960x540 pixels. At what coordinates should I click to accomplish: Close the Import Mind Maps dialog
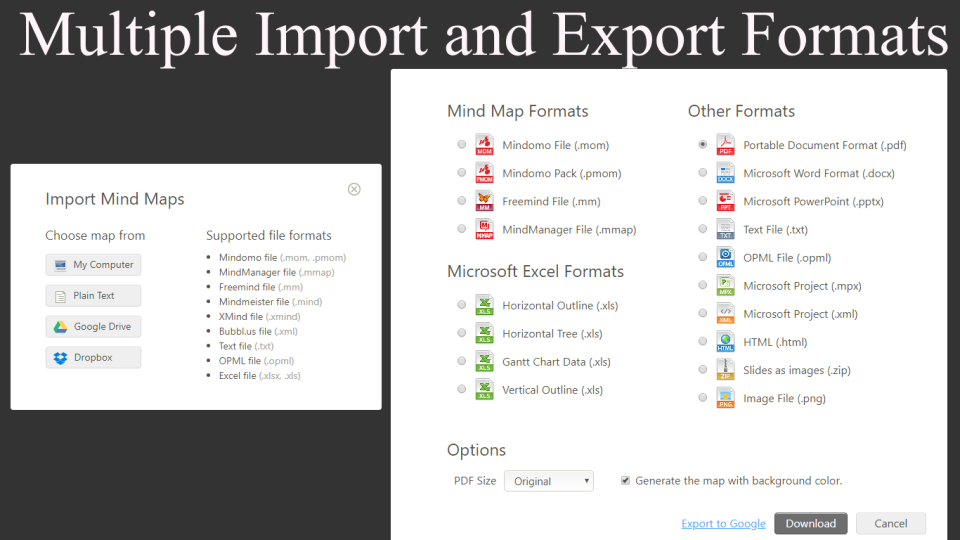354,189
